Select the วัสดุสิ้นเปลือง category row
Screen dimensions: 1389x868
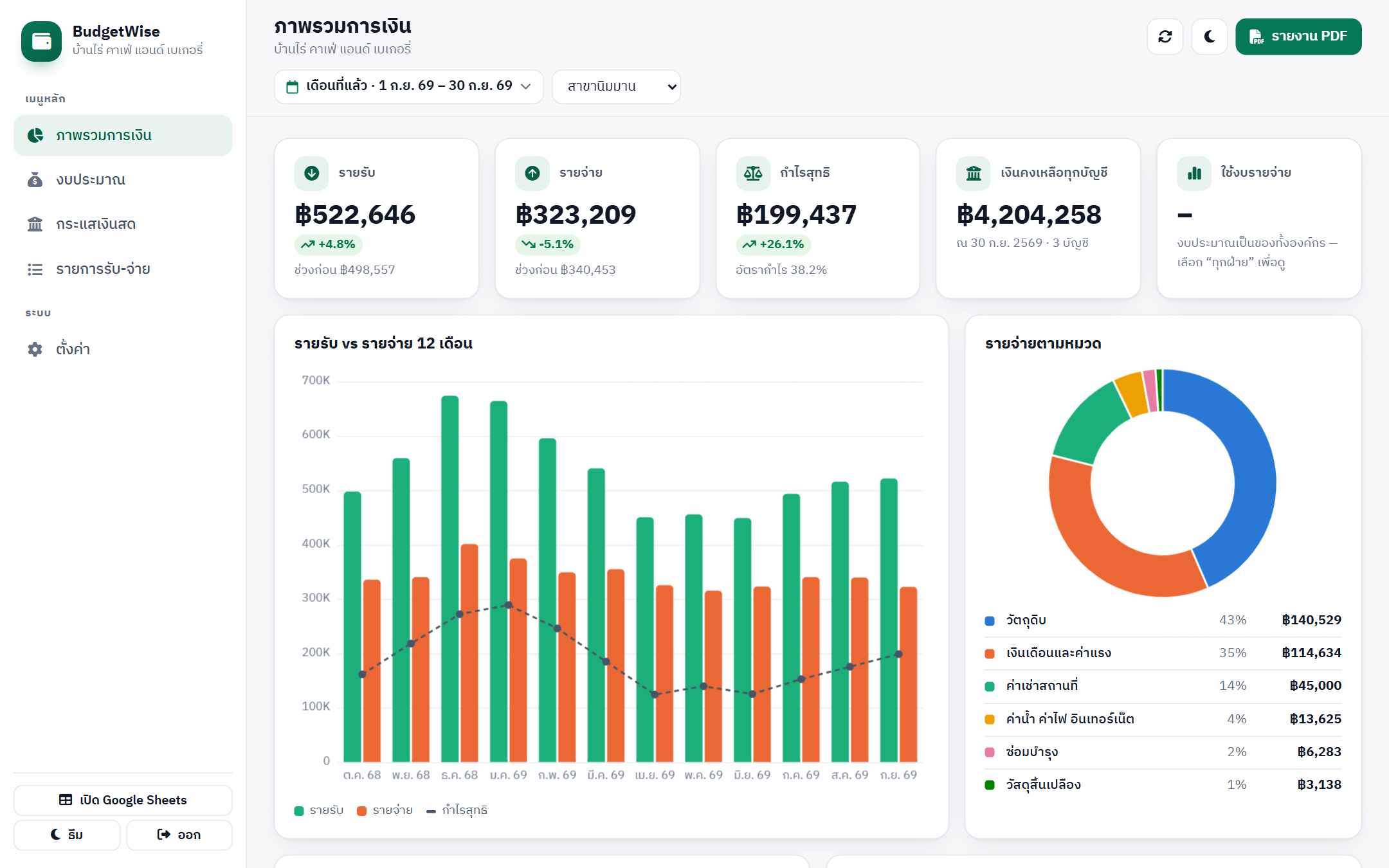point(1163,784)
